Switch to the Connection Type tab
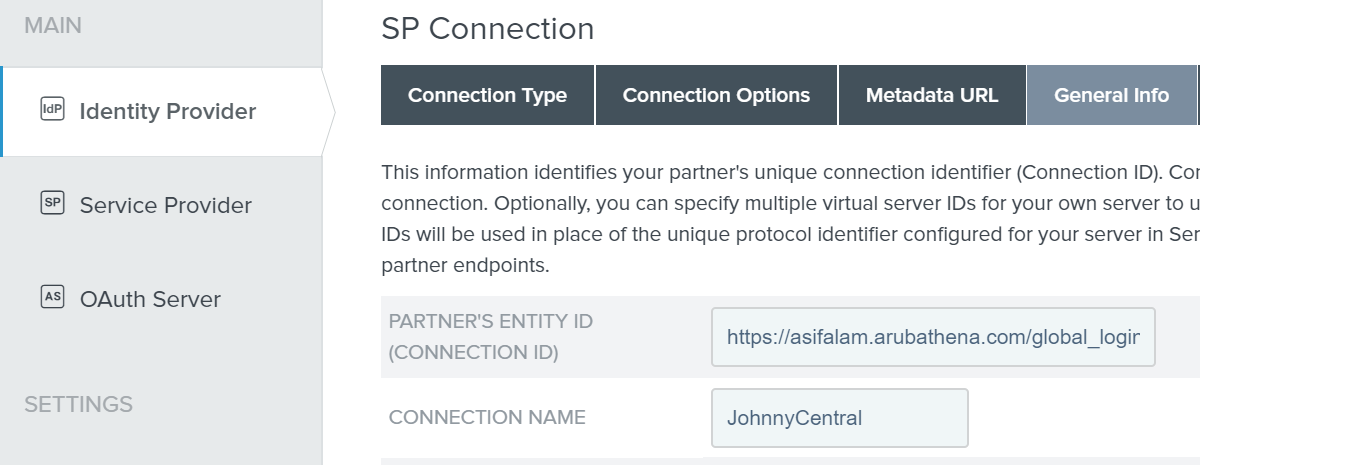 [x=487, y=95]
